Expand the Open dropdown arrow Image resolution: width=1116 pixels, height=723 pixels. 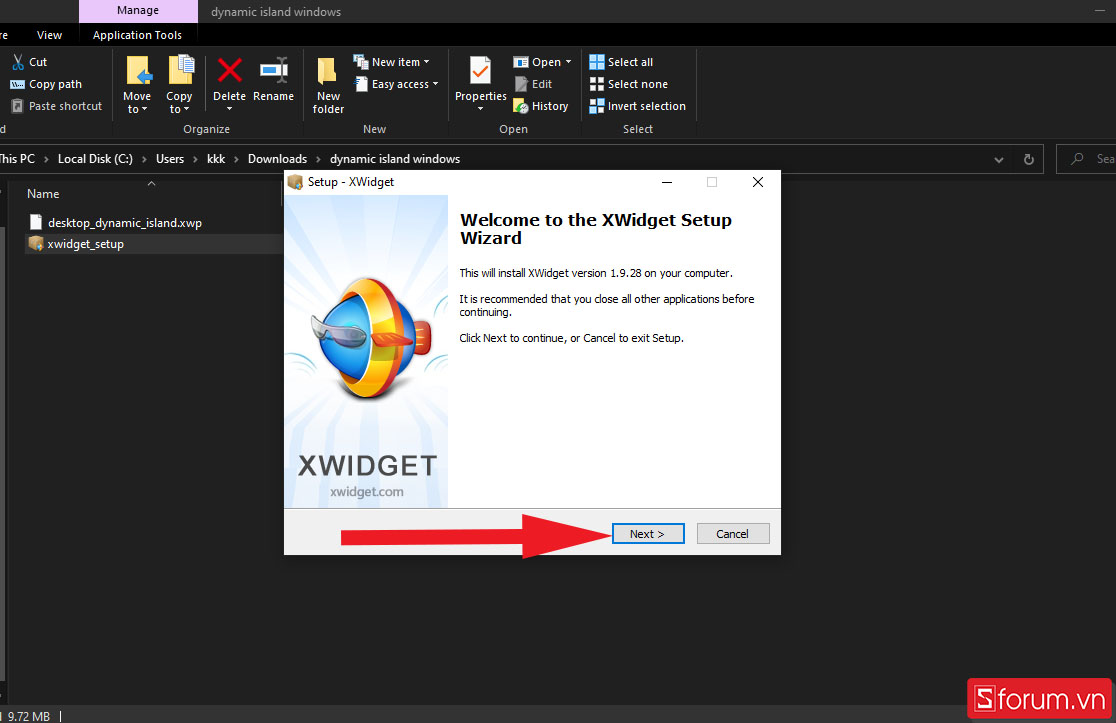569,62
